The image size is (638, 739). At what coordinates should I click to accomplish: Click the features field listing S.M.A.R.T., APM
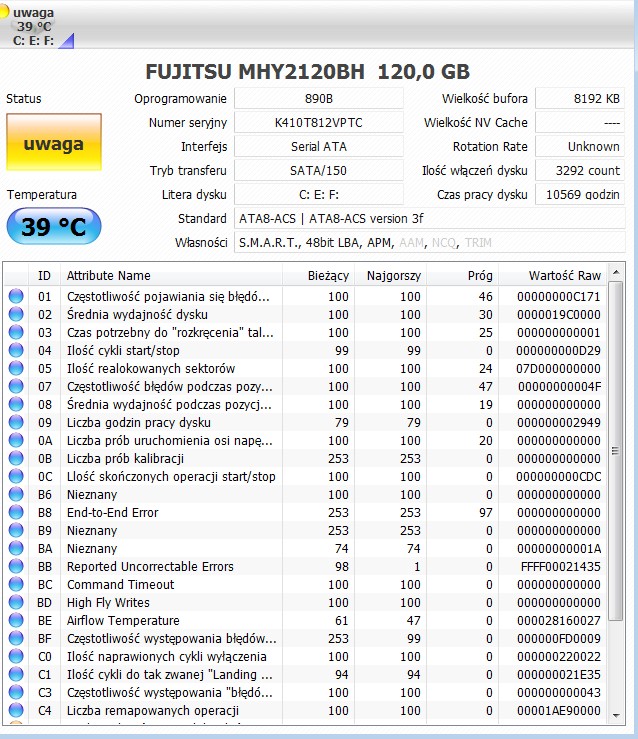pyautogui.click(x=430, y=243)
